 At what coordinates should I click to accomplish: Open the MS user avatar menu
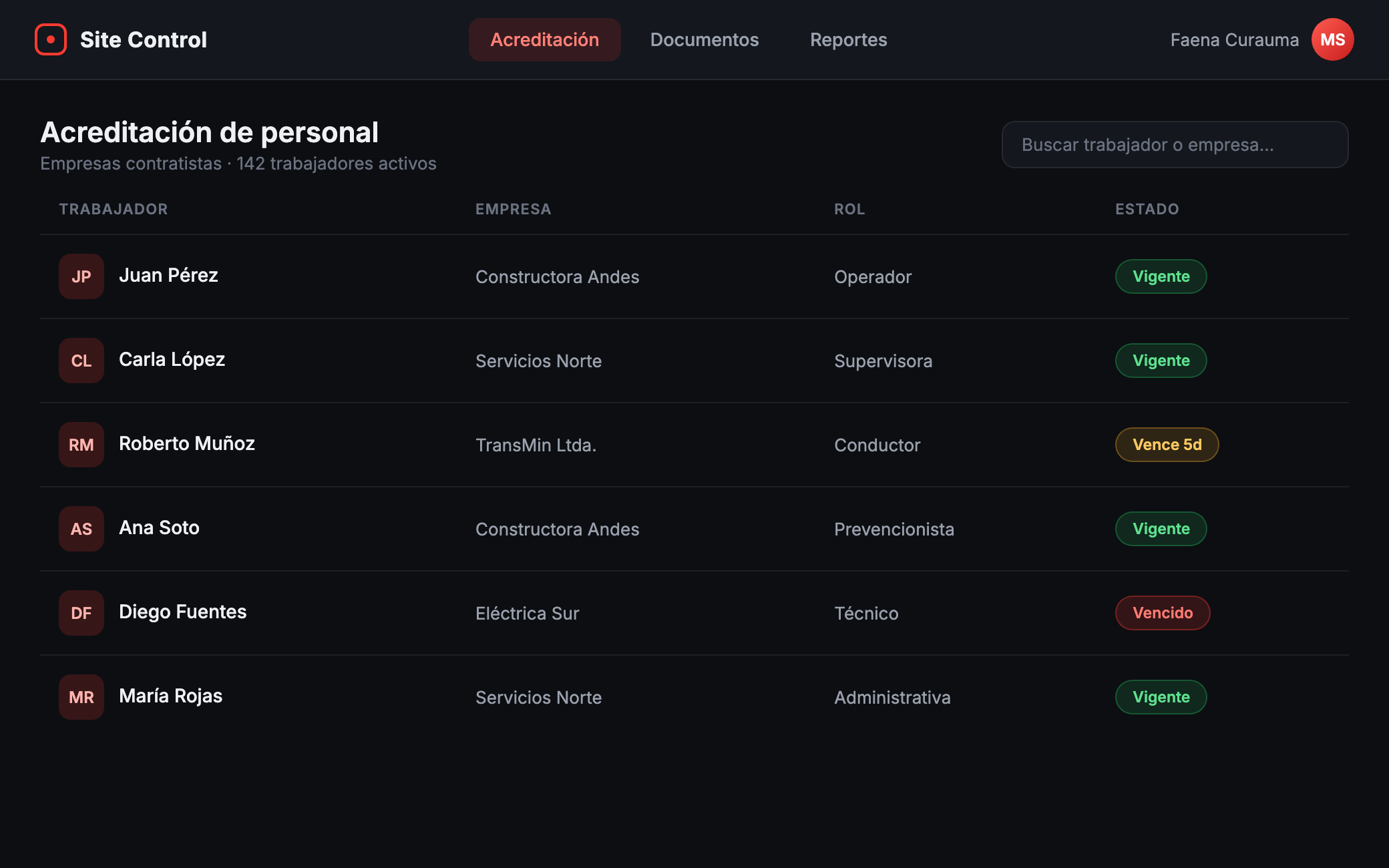point(1332,39)
